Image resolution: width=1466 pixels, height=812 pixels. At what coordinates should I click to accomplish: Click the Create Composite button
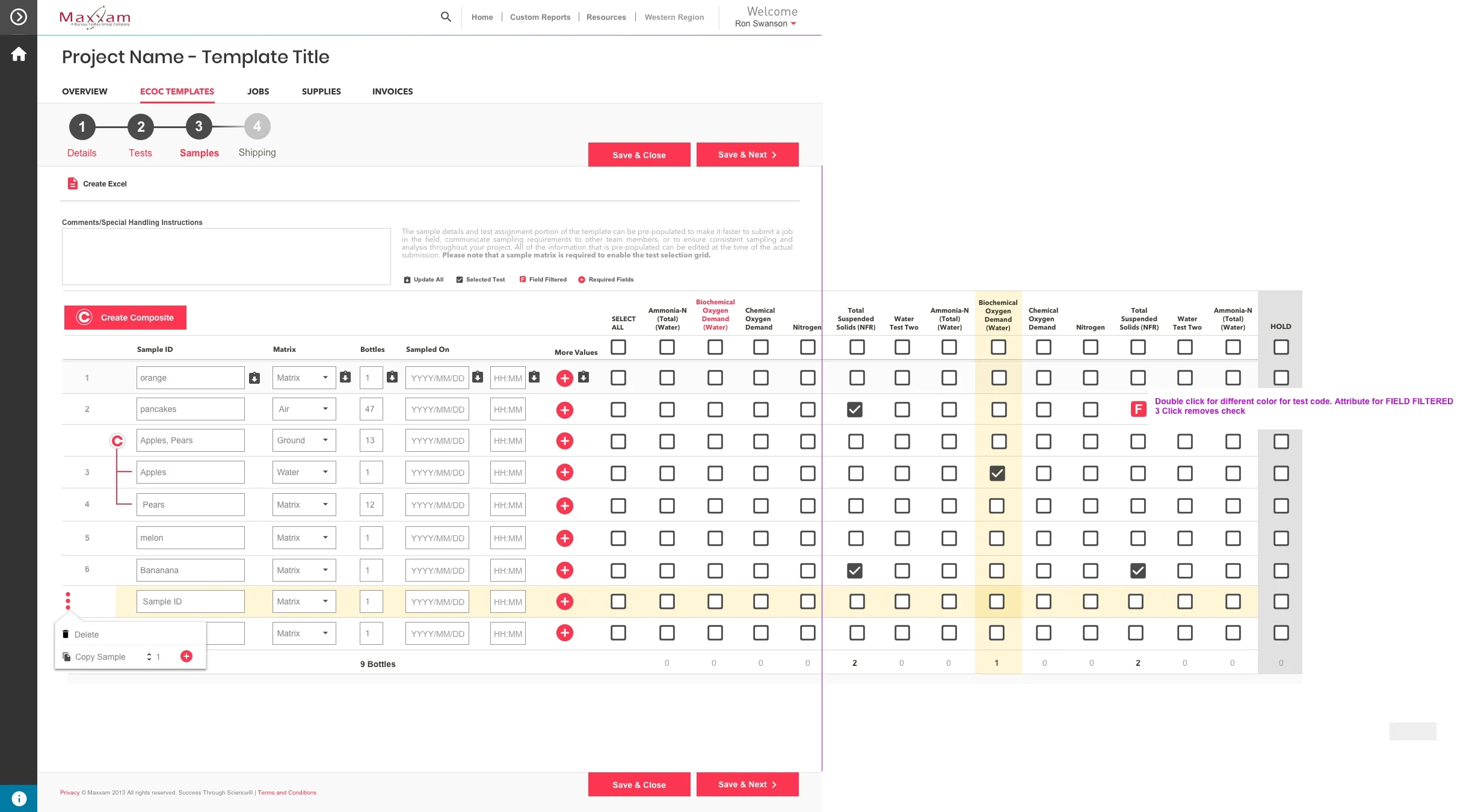point(125,318)
